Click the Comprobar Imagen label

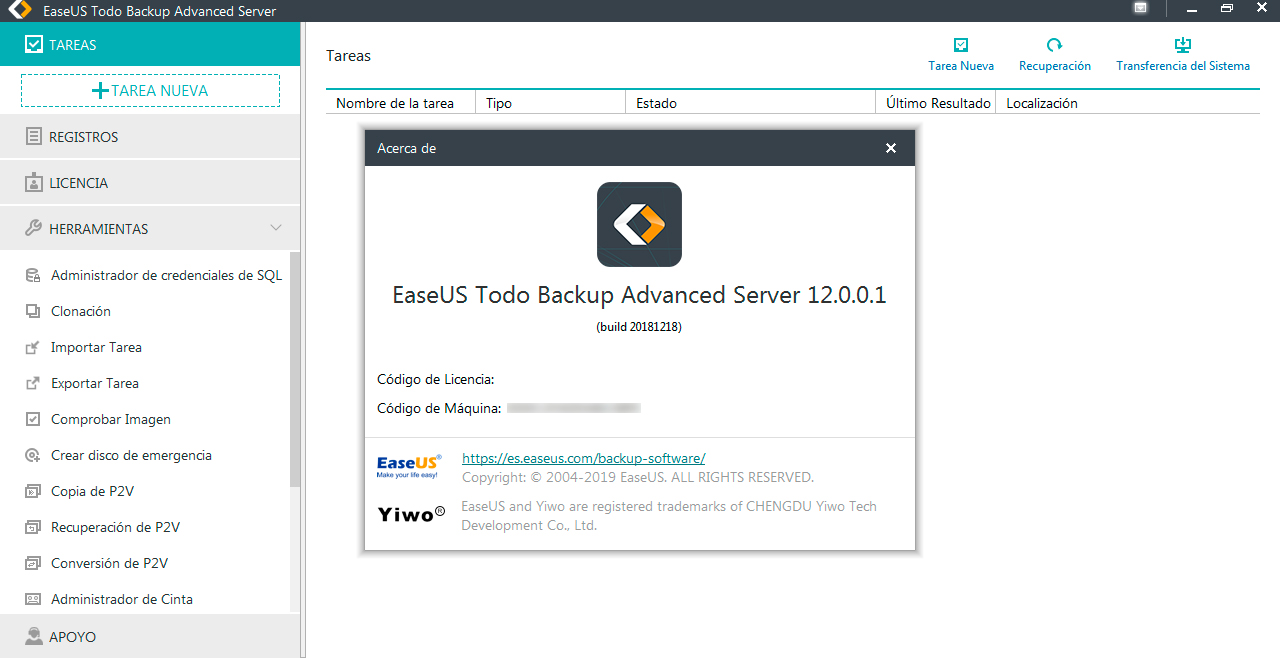[x=111, y=419]
